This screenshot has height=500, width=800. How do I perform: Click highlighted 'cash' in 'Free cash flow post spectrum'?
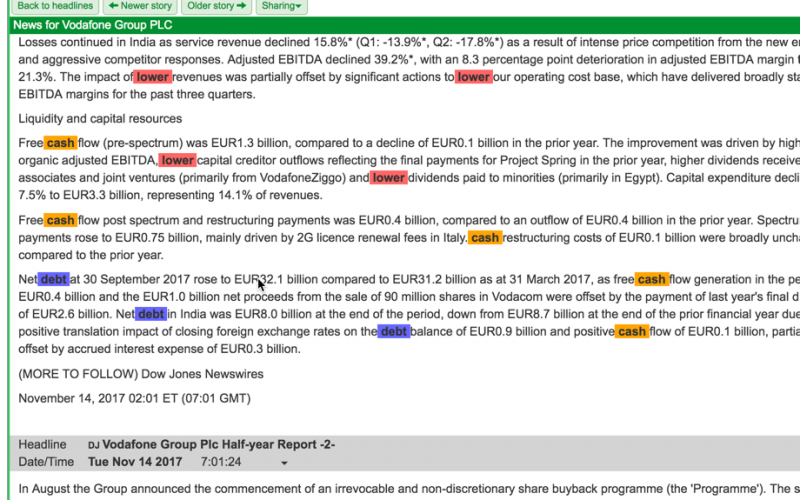pyautogui.click(x=60, y=220)
